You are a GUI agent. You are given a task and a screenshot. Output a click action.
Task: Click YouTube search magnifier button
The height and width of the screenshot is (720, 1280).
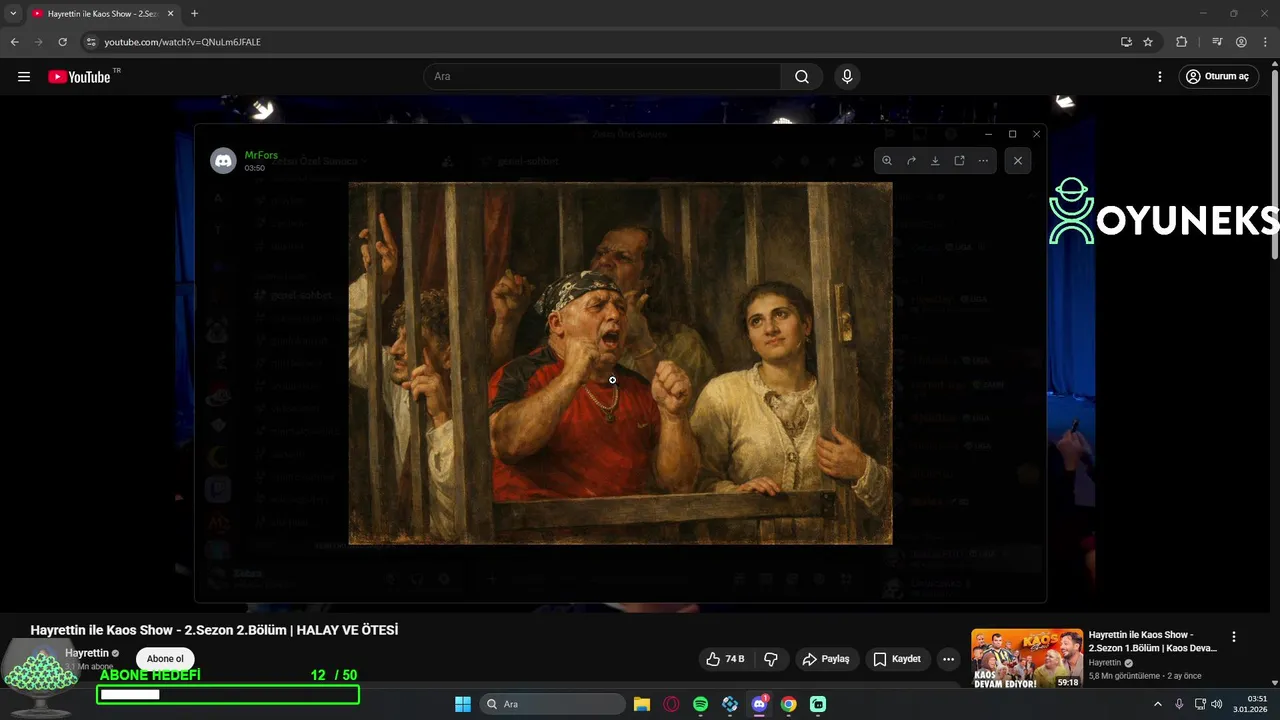[802, 77]
